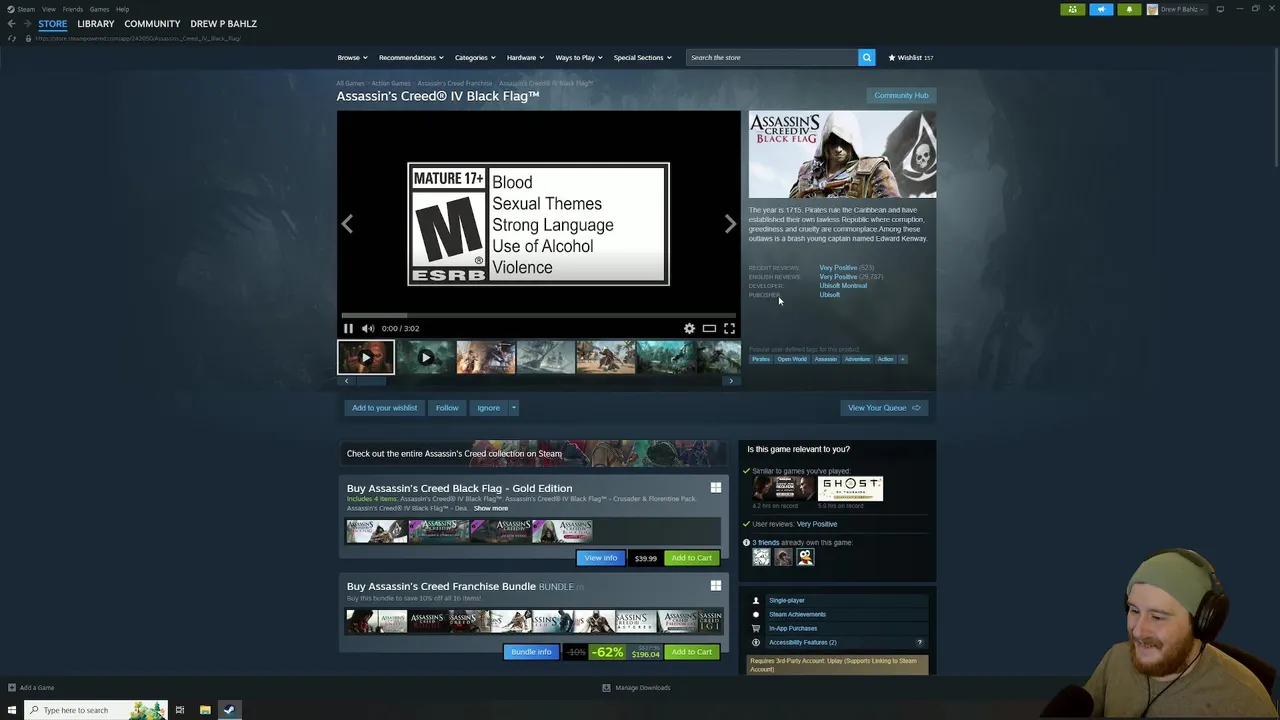Click the Open World tag
1280x720 pixels.
point(792,359)
